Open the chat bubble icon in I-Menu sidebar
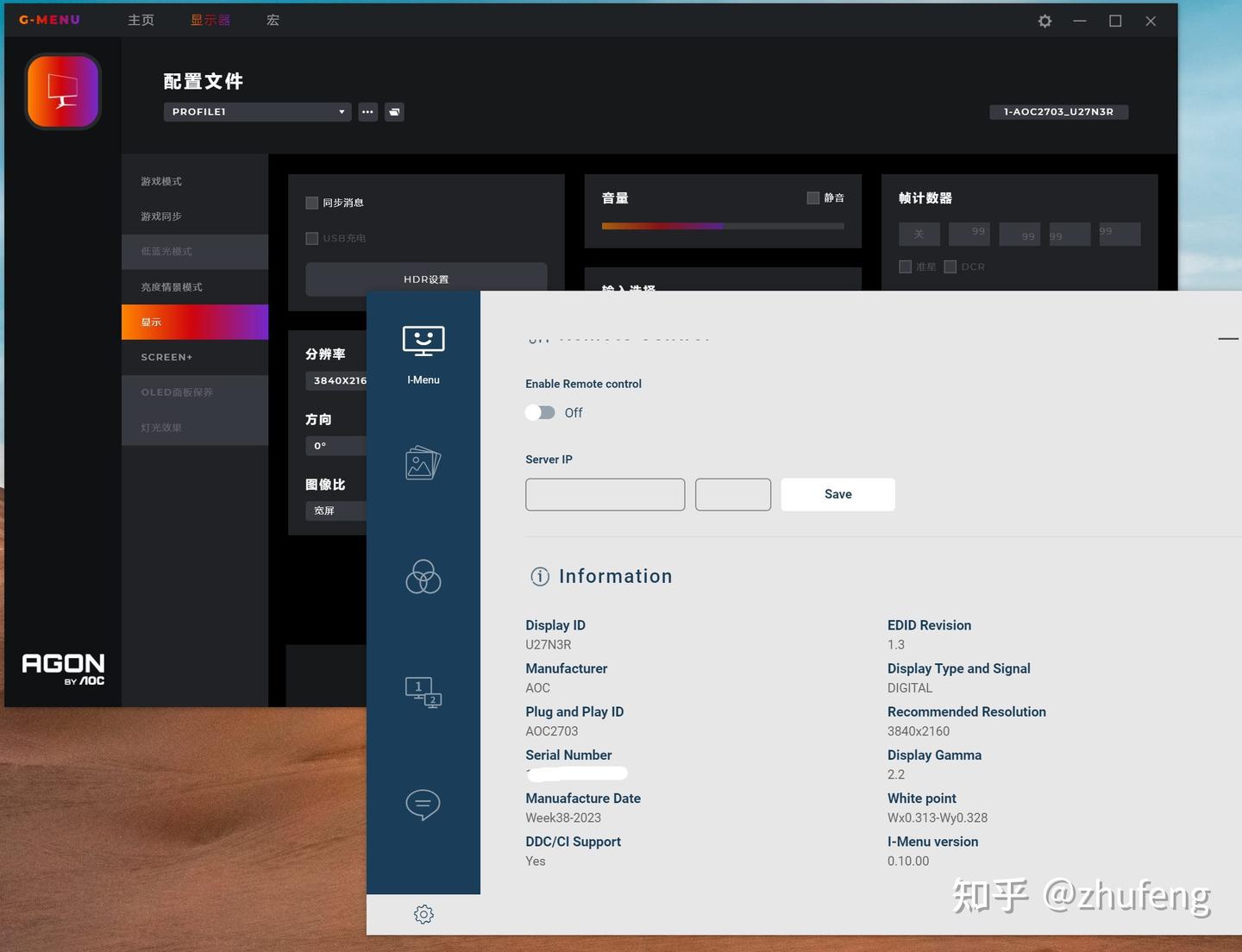Screen dimensions: 1242x952 423,805
